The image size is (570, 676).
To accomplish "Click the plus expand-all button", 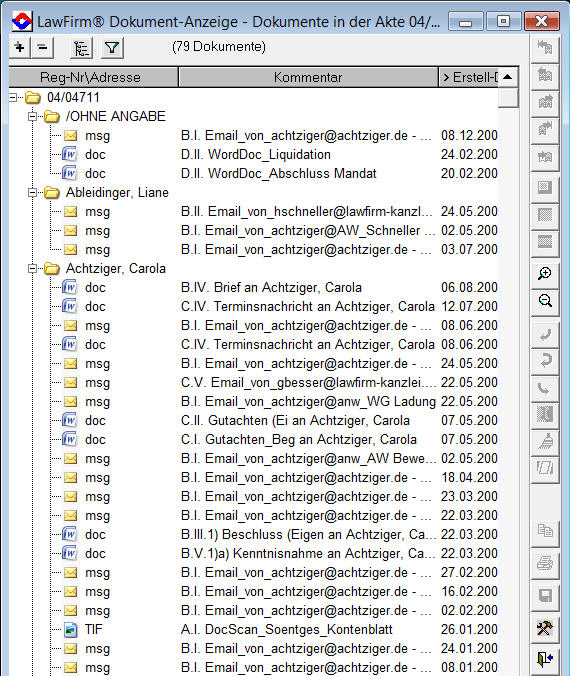I will pos(19,47).
